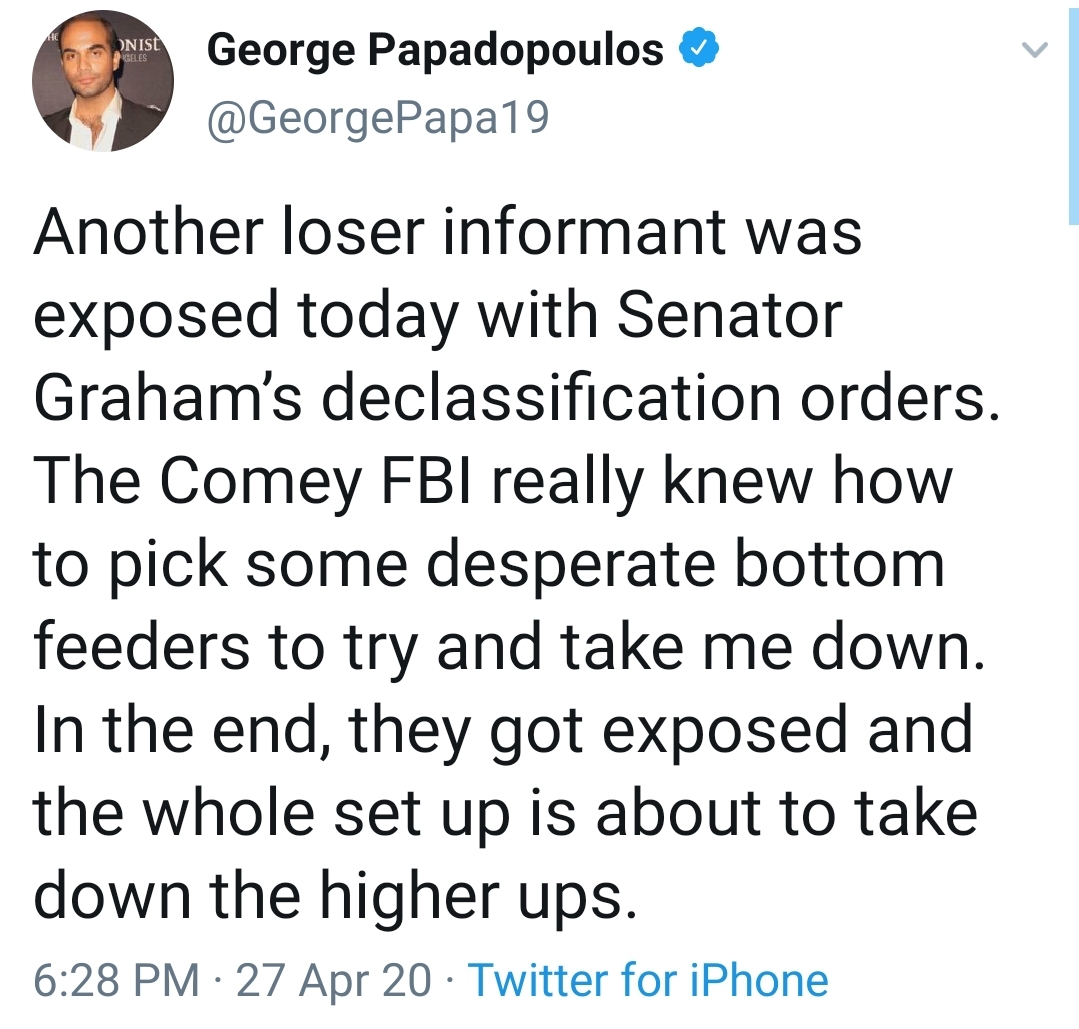The width and height of the screenshot is (1079, 1029).
Task: Click the 6:28 PM timestamp
Action: pyautogui.click(x=116, y=980)
